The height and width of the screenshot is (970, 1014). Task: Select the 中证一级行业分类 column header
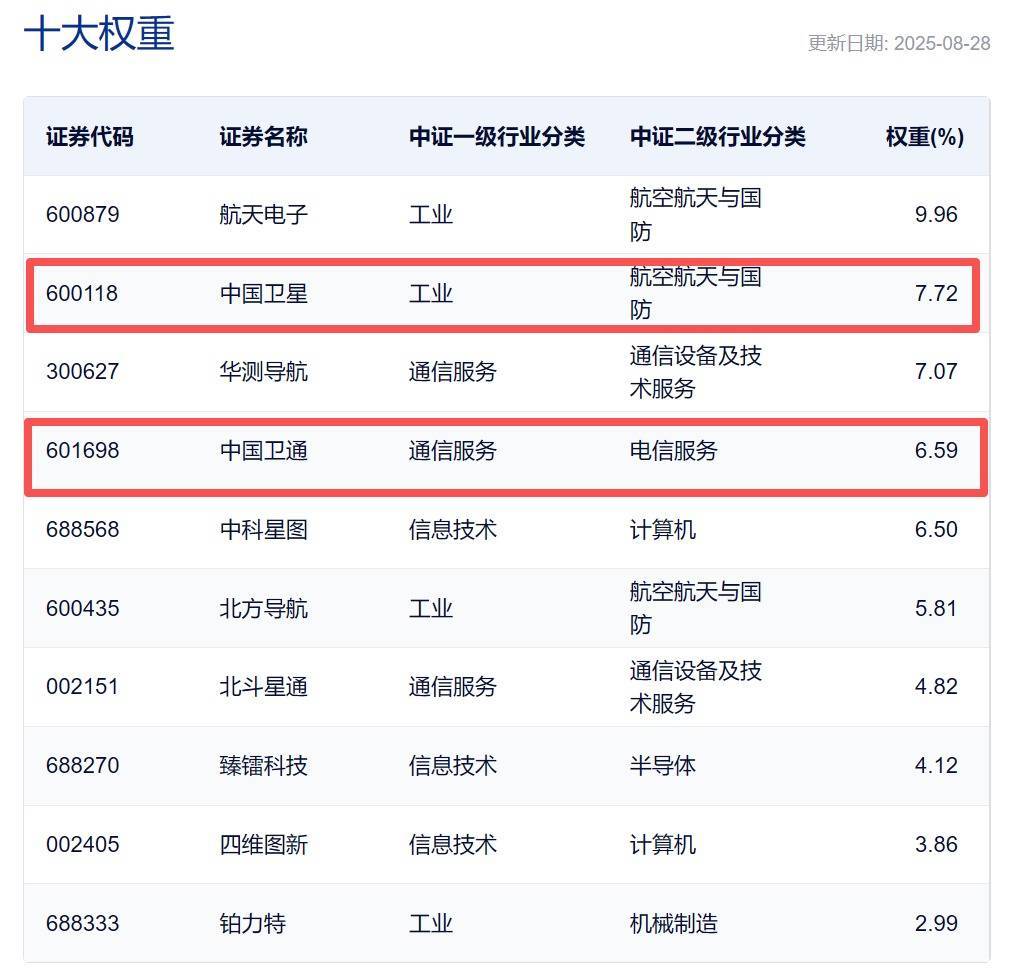click(496, 137)
